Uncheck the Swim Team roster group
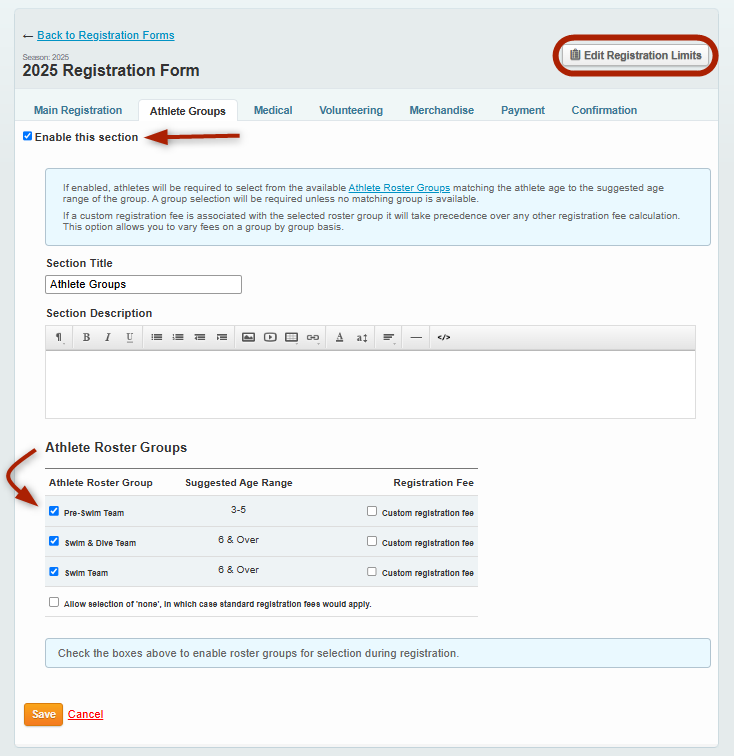This screenshot has height=756, width=734. pos(54,571)
